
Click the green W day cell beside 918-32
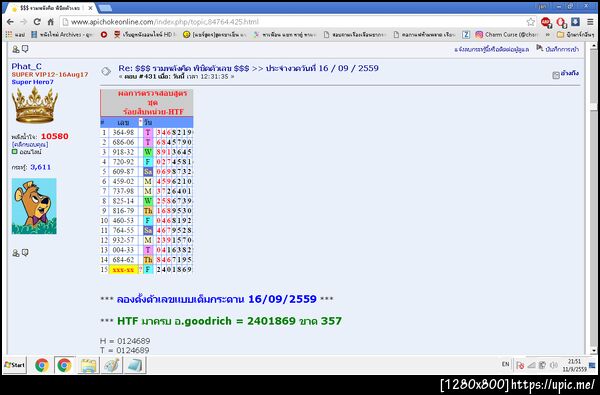(x=148, y=152)
